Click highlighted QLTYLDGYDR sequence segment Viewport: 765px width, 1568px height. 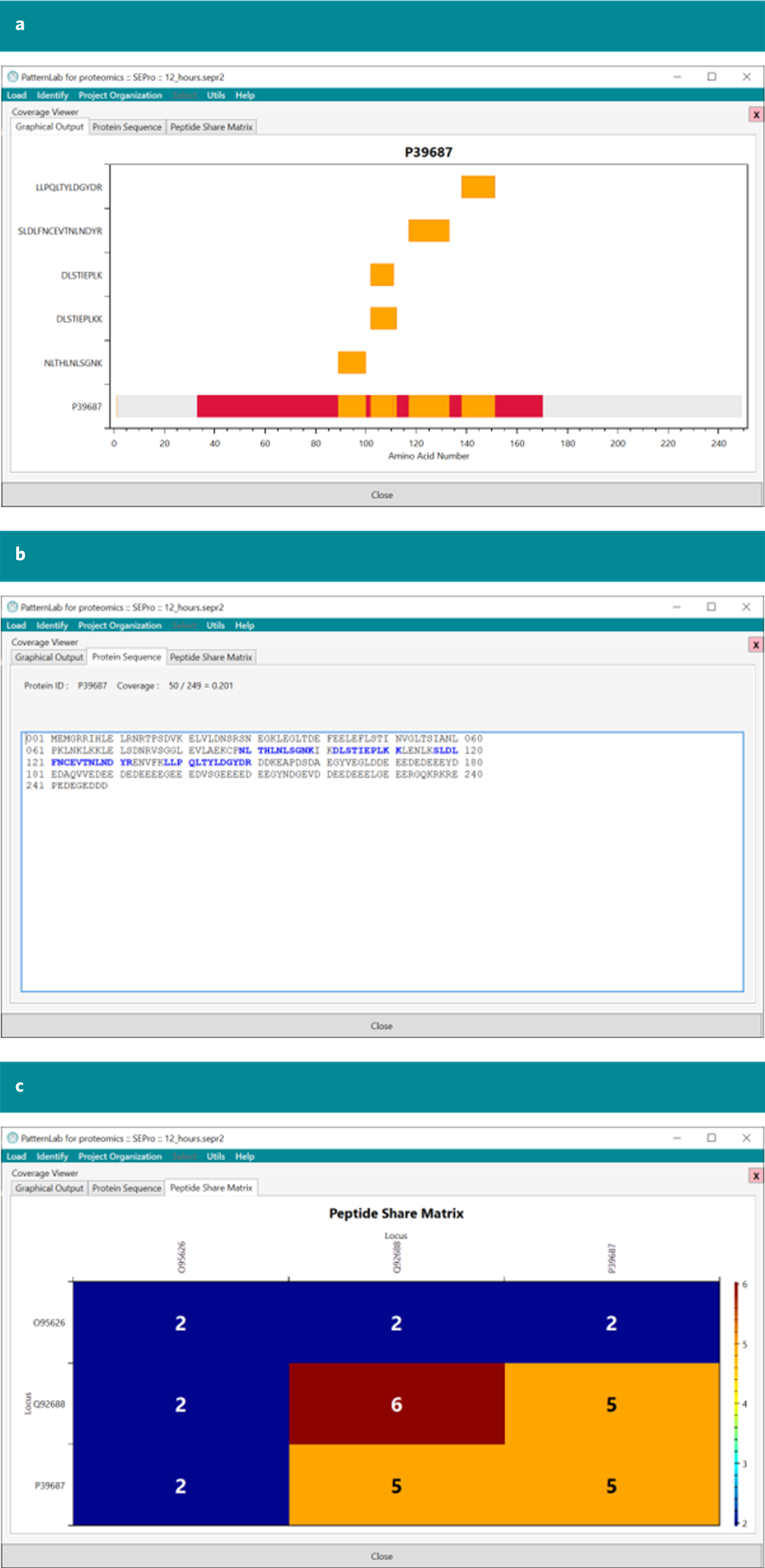tap(220, 762)
